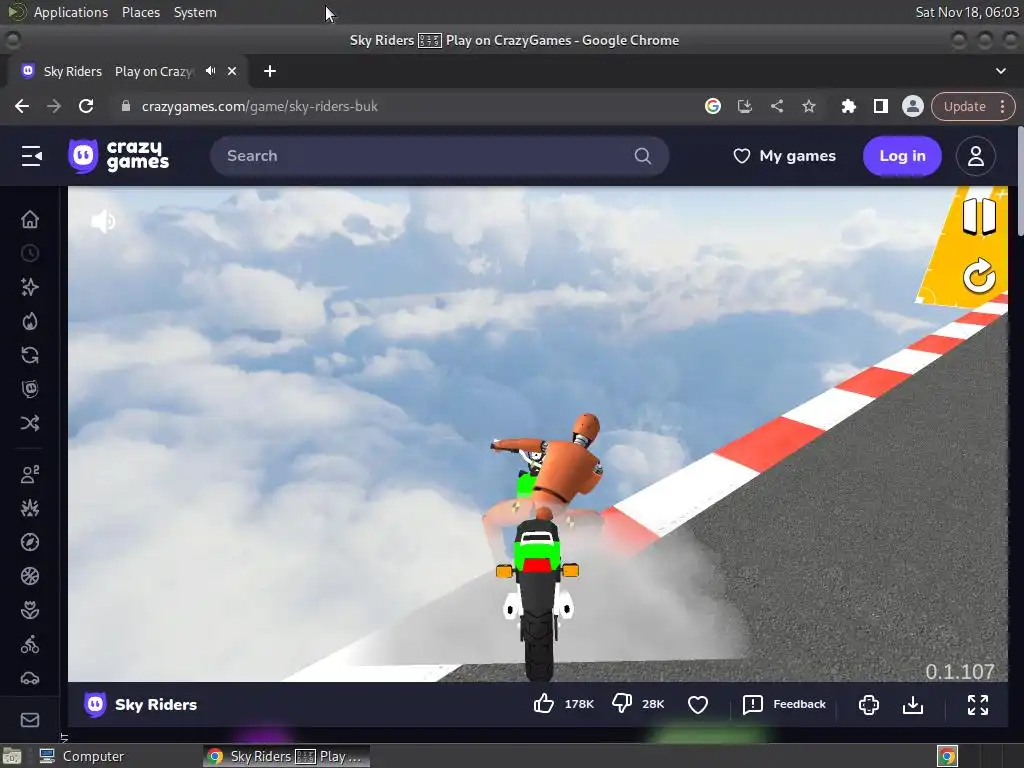Click the Google icon in address bar
This screenshot has height=768, width=1024.
click(712, 106)
